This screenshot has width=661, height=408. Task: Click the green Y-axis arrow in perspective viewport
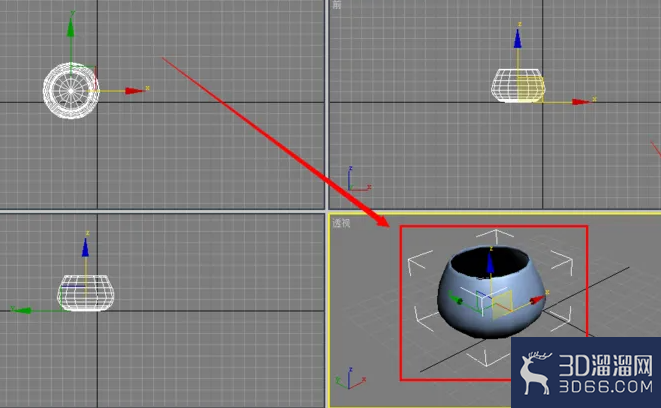pyautogui.click(x=455, y=300)
